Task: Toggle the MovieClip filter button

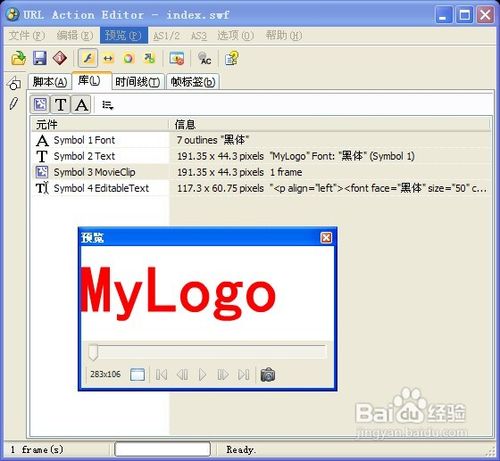Action: click(x=40, y=105)
